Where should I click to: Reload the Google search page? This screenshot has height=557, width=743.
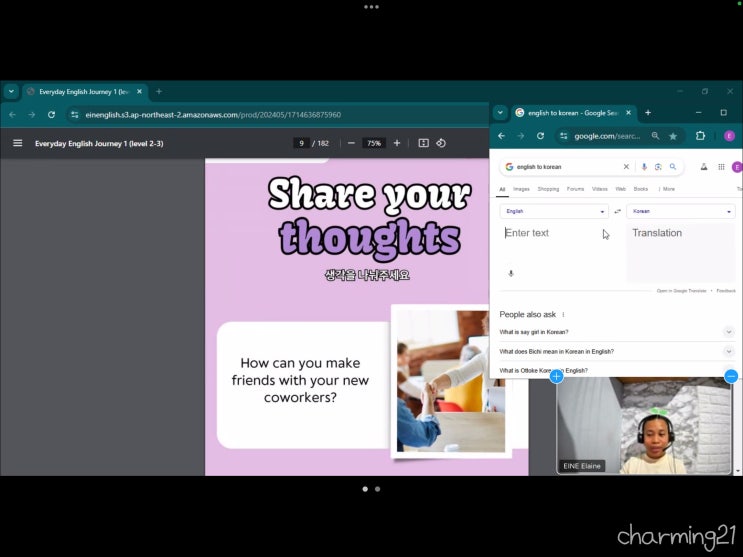(x=540, y=136)
